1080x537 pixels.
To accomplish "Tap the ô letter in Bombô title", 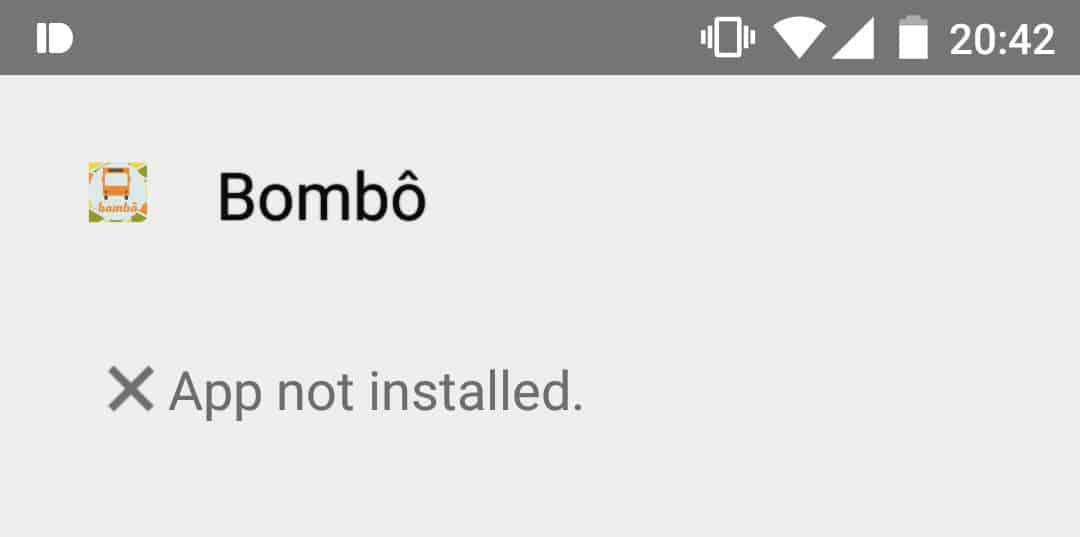I will (404, 196).
